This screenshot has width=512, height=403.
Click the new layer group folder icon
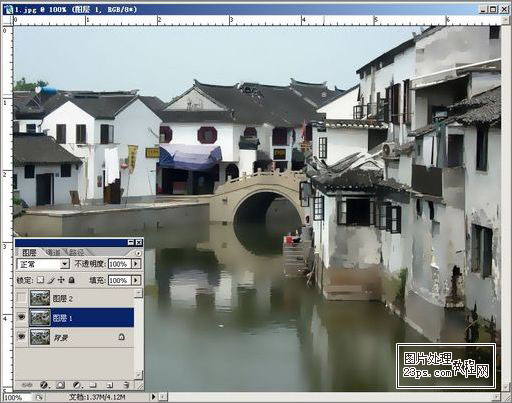(93, 385)
